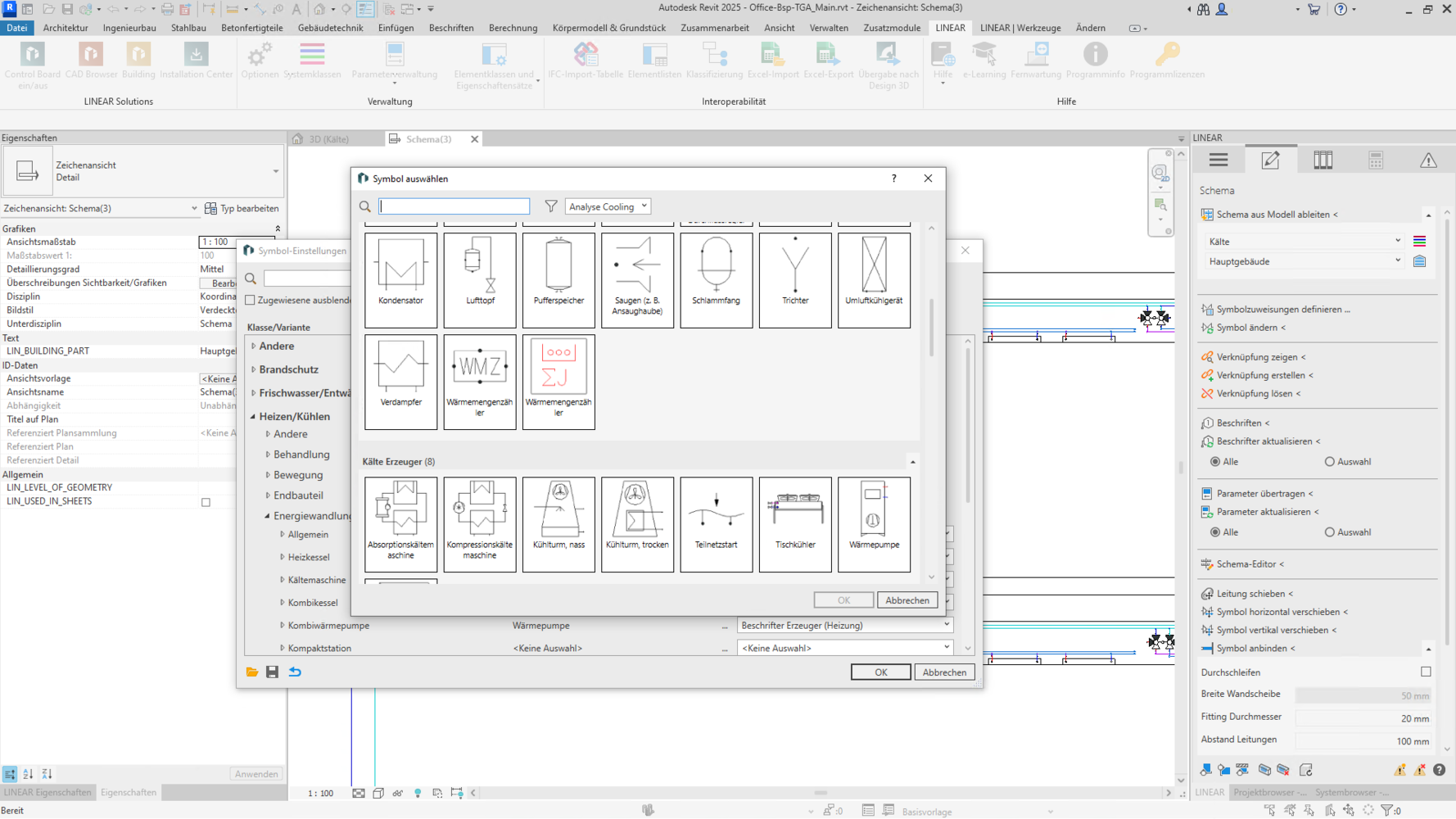Click the save icon in Symbol-Einstellungen
This screenshot has height=819, width=1456.
(x=273, y=672)
